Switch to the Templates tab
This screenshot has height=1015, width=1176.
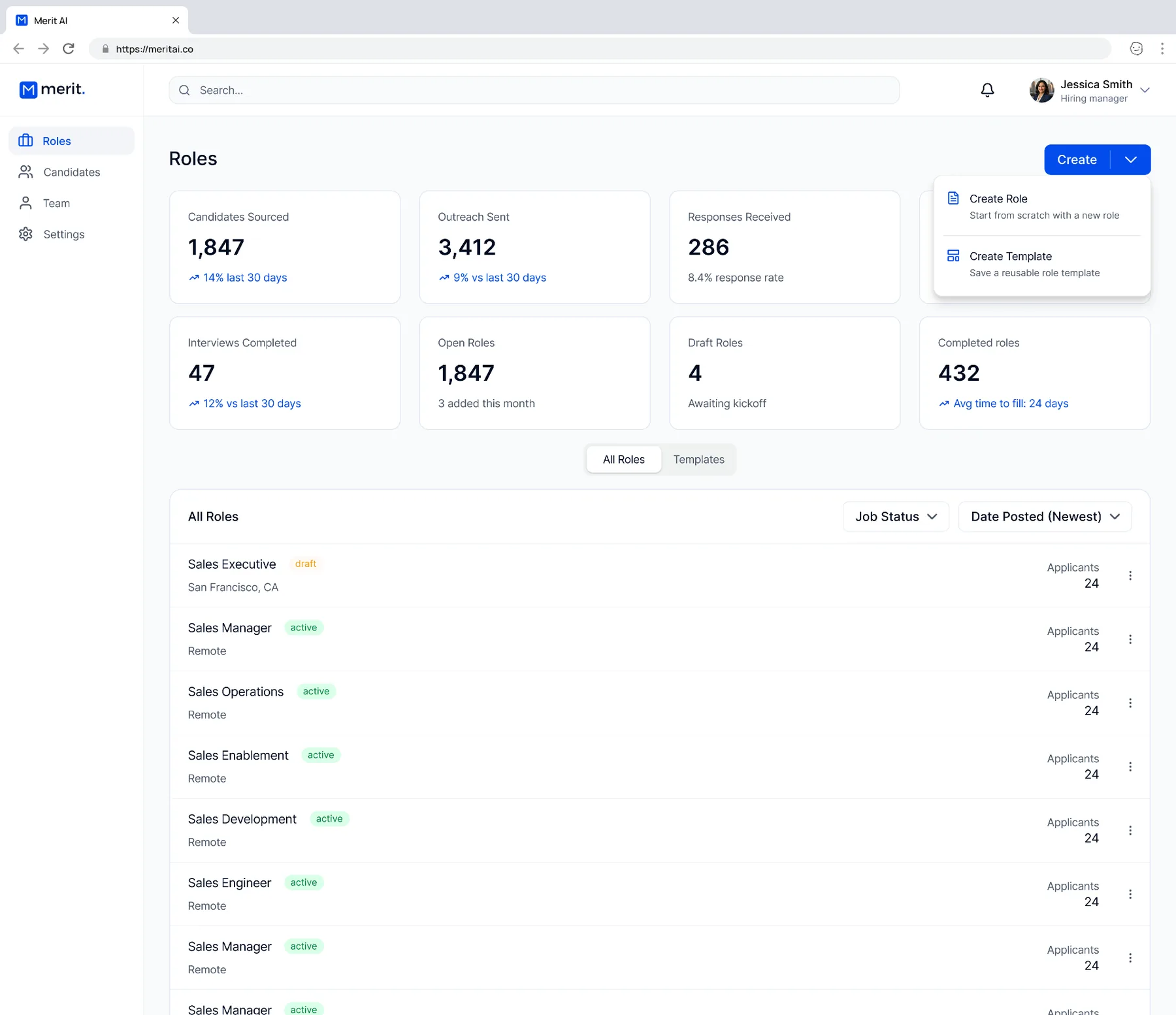[x=698, y=459]
